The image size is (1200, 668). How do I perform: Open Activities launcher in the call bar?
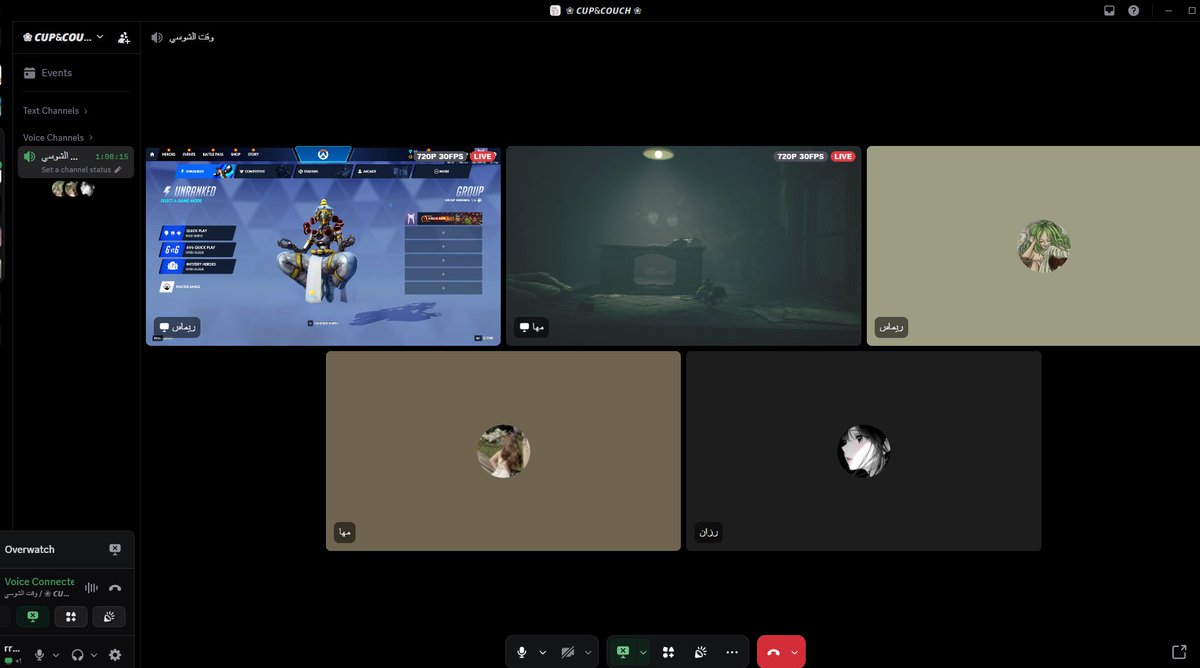tap(668, 652)
